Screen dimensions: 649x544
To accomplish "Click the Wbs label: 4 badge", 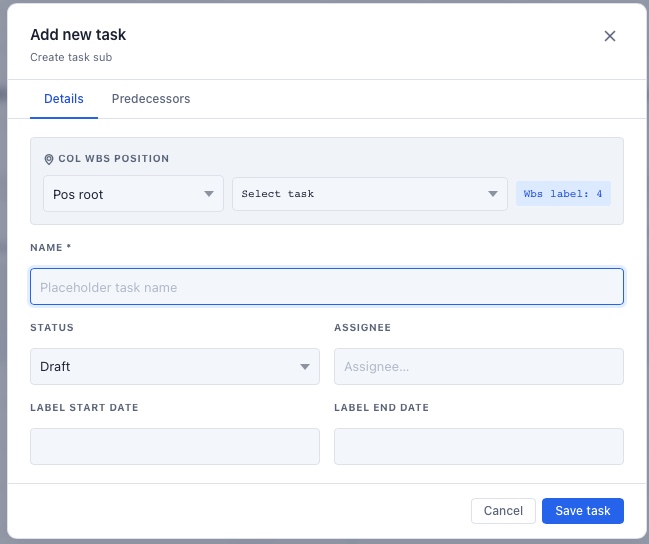I will coord(563,194).
